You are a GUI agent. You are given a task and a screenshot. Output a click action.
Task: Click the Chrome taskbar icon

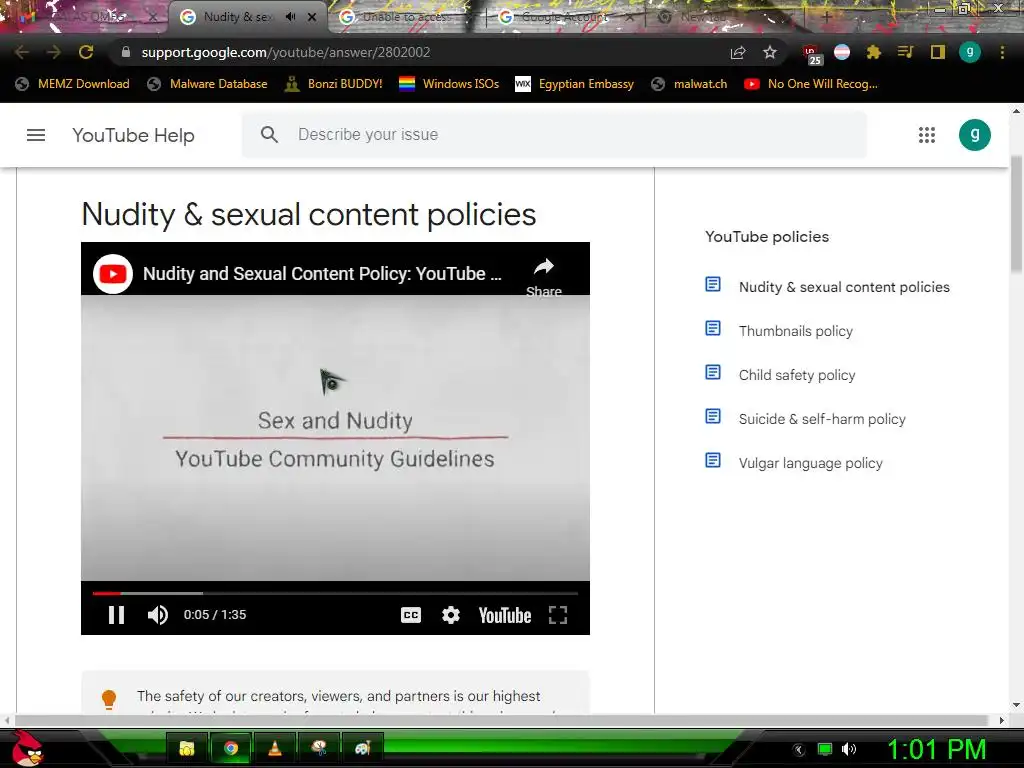coord(231,748)
